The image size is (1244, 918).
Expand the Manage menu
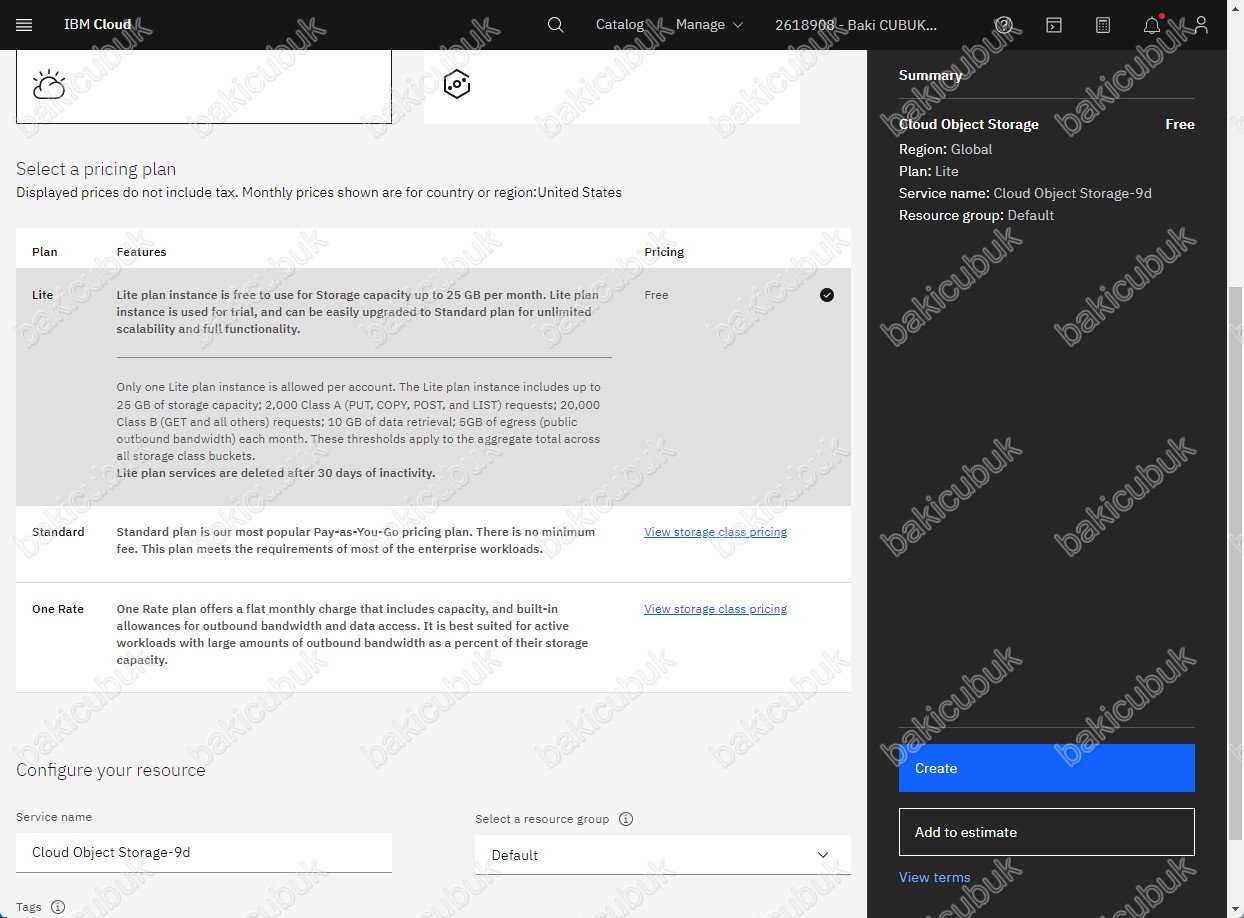[709, 24]
